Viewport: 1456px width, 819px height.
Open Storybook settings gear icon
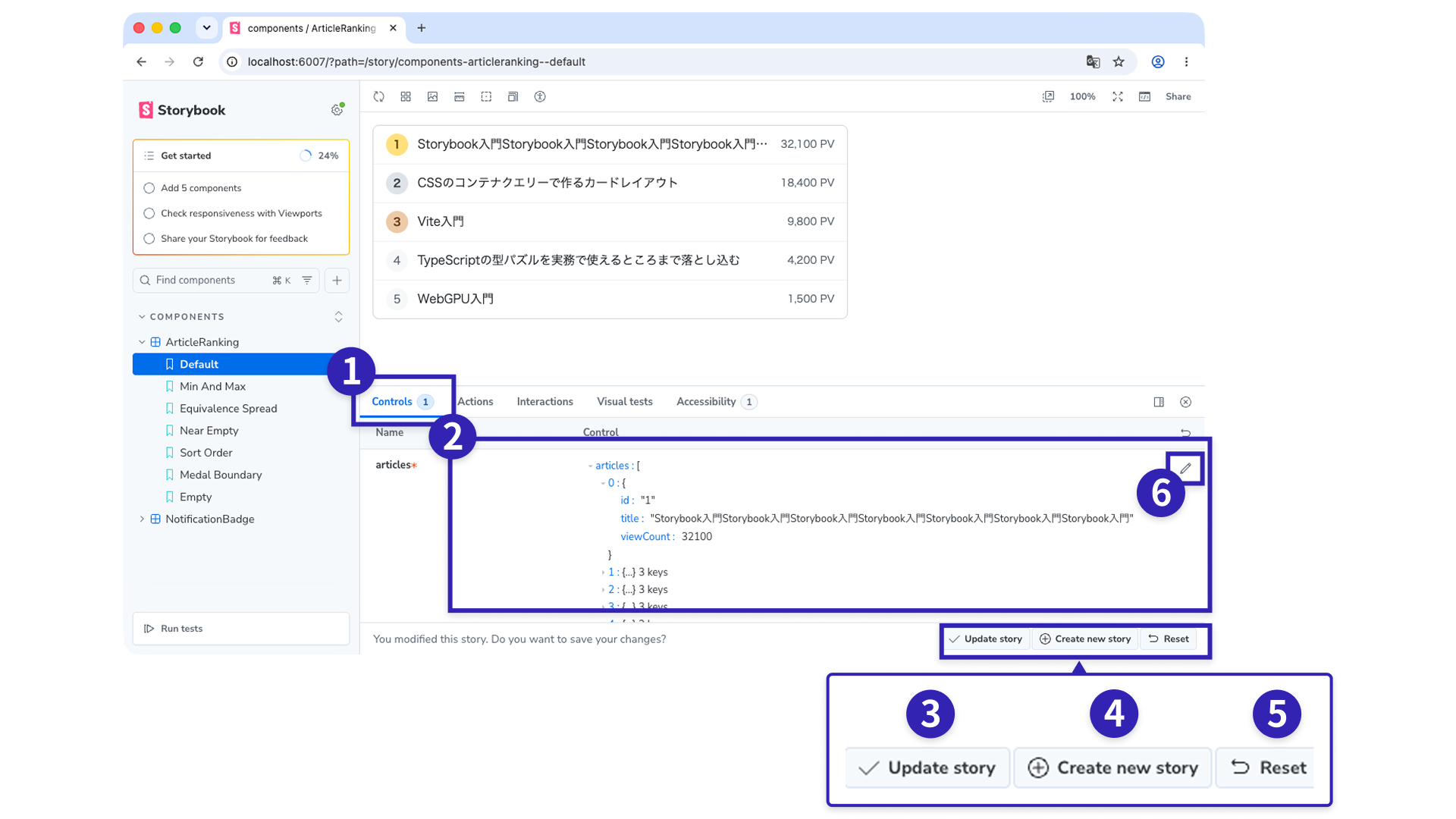pos(337,110)
